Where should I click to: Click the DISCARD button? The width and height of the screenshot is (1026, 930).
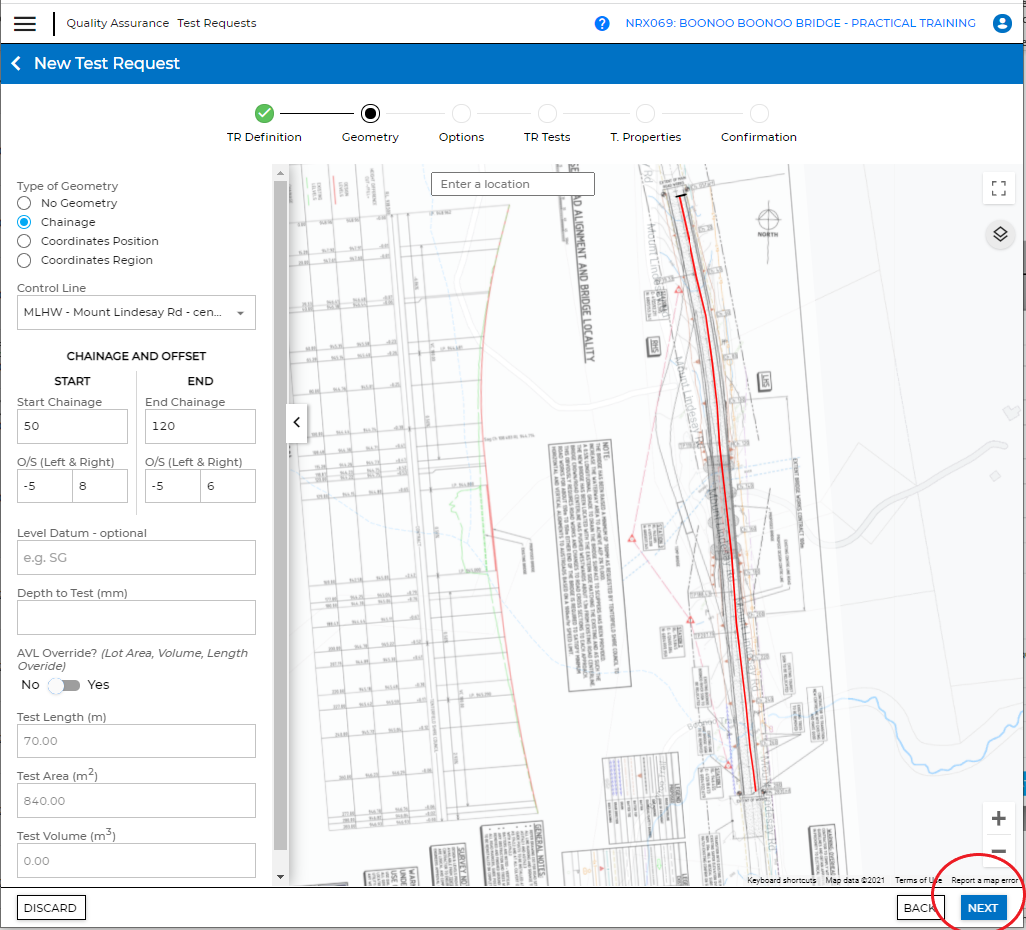click(x=51, y=908)
